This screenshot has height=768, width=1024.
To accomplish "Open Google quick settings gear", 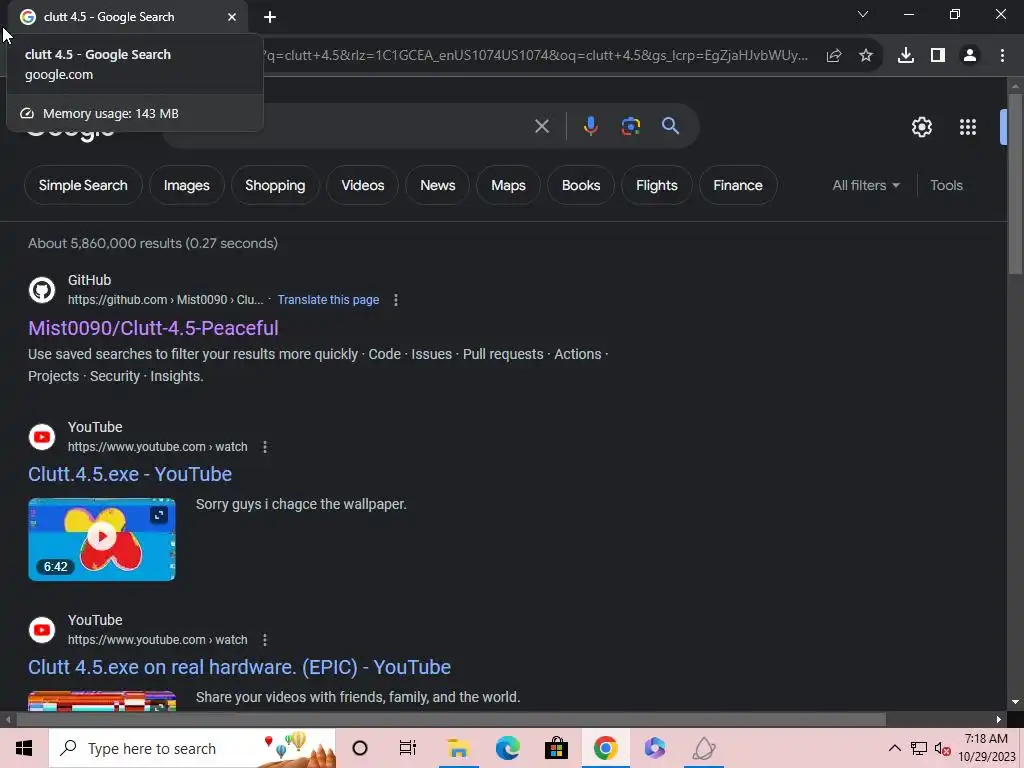I will tap(921, 127).
